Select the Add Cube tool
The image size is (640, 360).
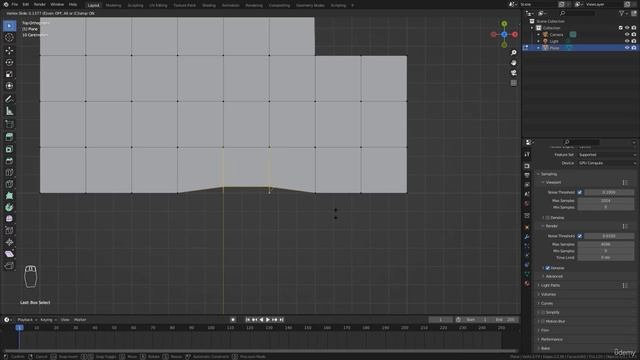(9, 124)
